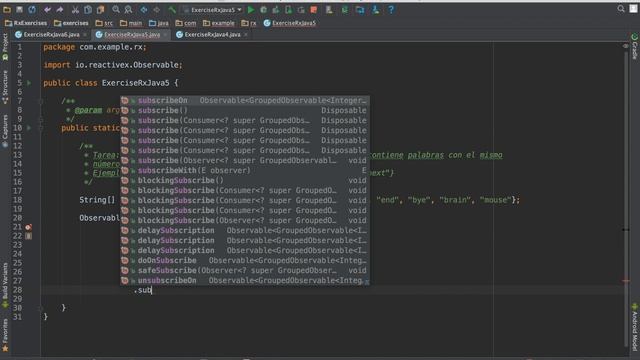Click the red error stripe marker
Viewport: 640px width, 360px height.
626,281
